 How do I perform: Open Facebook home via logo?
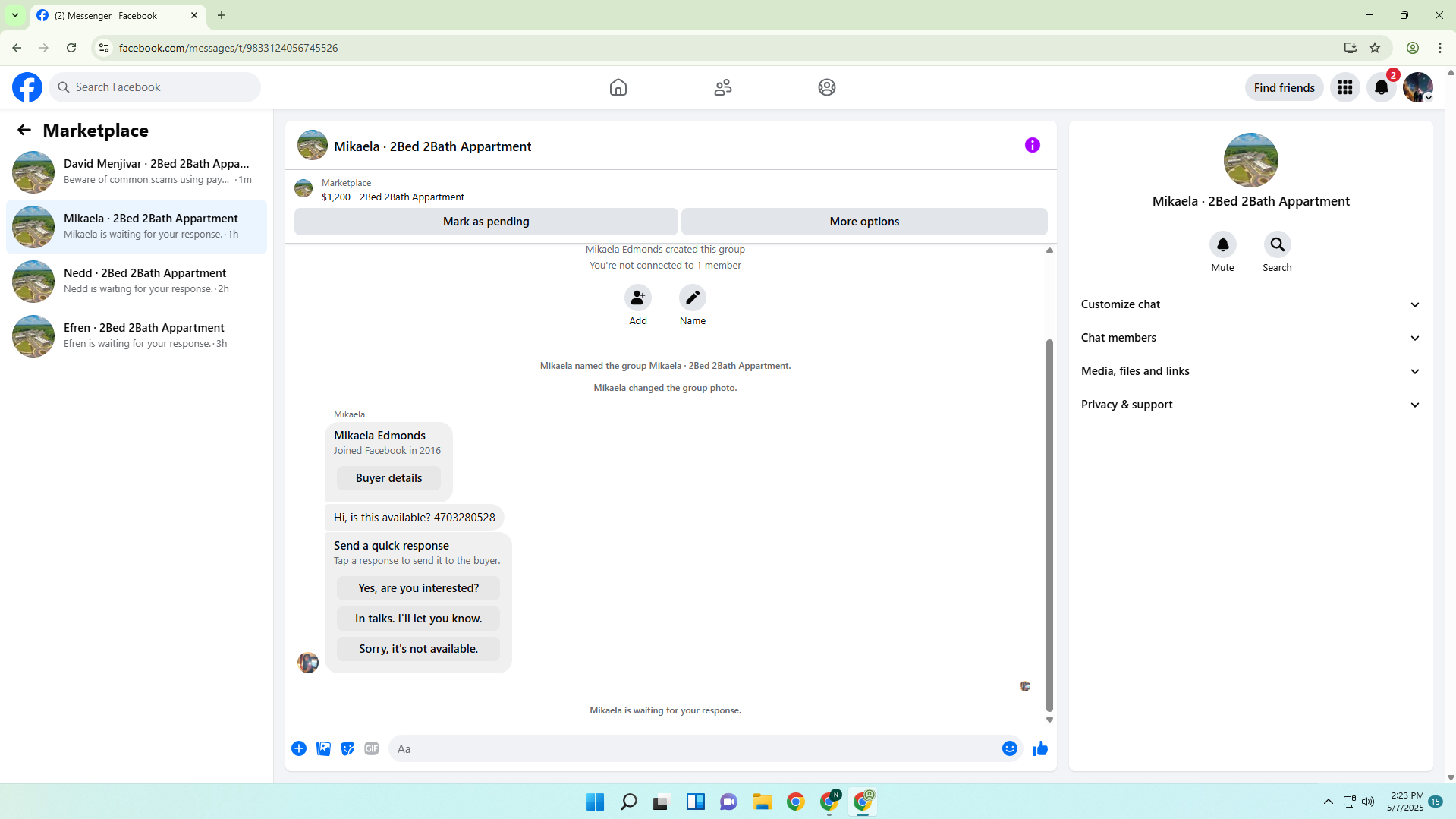(x=27, y=87)
